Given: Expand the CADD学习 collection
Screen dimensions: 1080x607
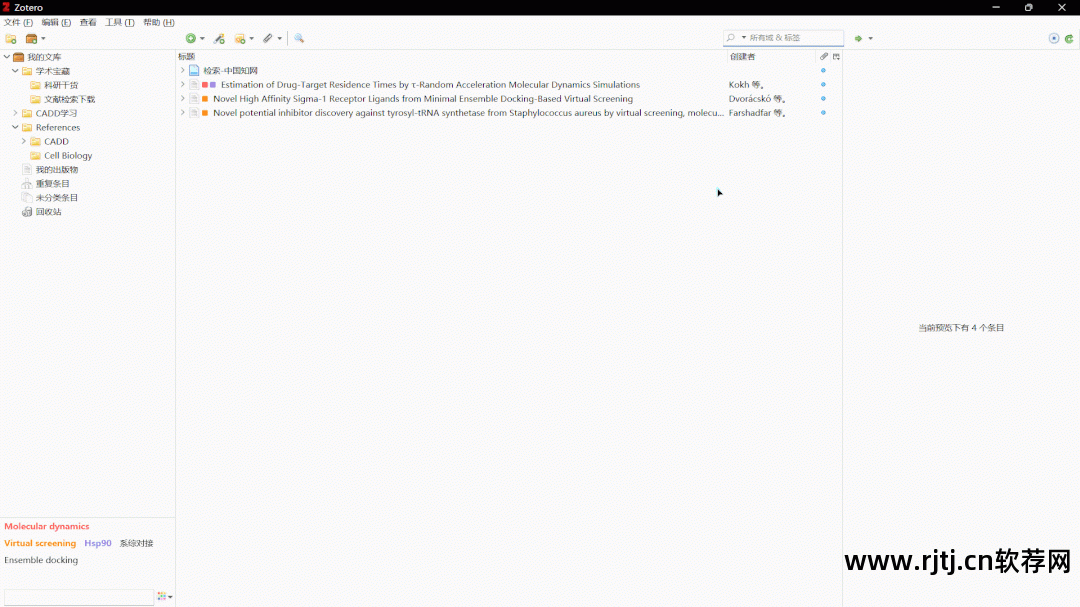Looking at the screenshot, I should (15, 113).
